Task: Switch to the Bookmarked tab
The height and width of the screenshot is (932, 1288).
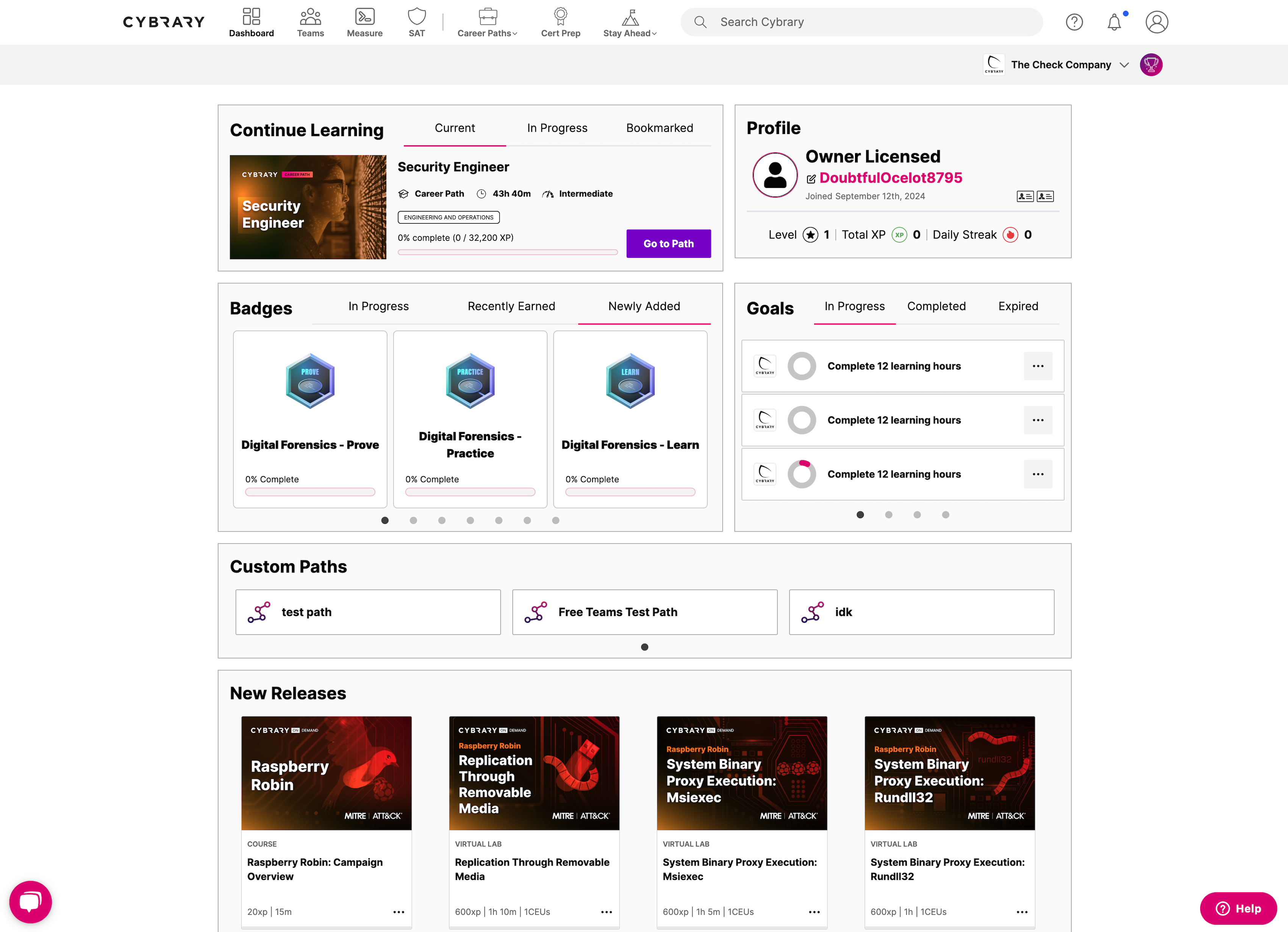Action: pos(659,128)
